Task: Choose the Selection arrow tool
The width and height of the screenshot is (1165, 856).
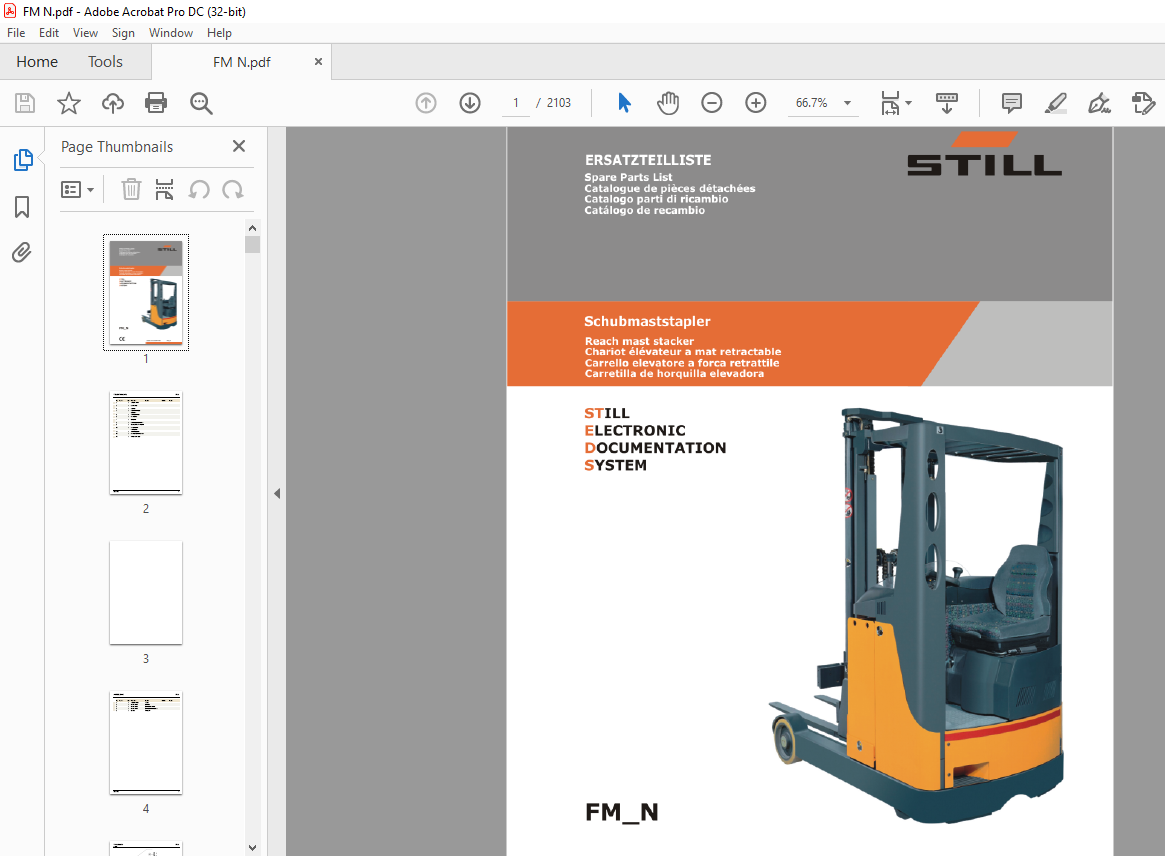Action: pyautogui.click(x=624, y=103)
